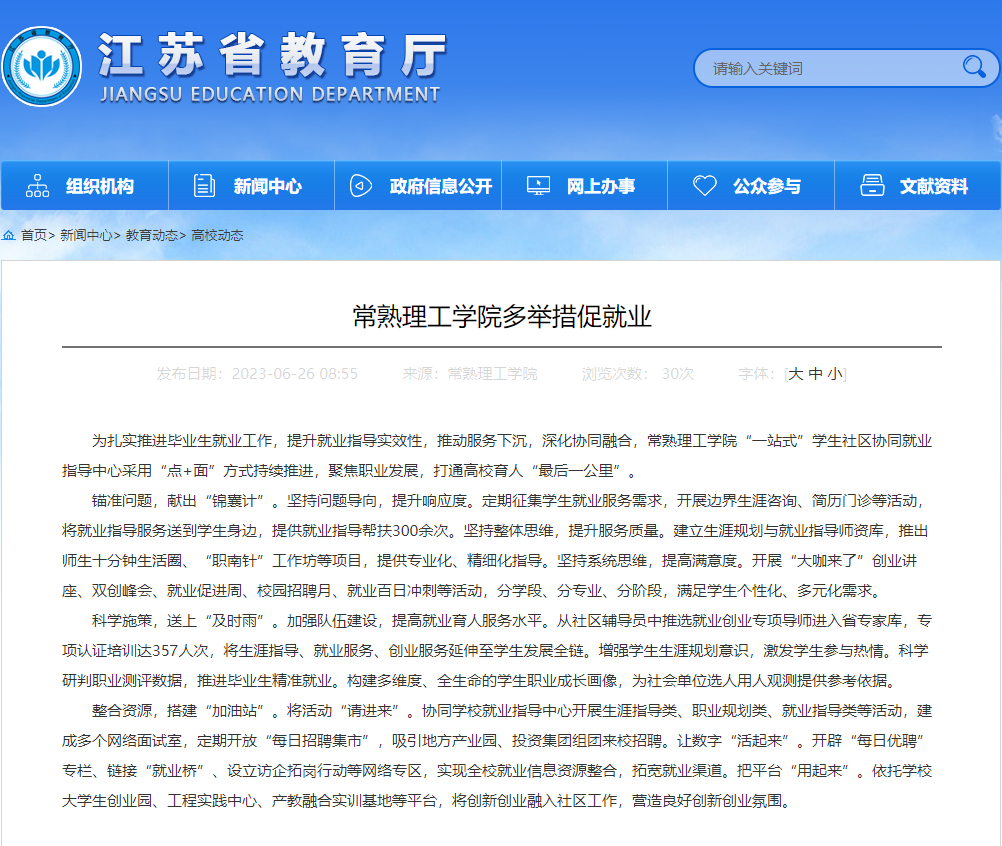Open the 公众参与 menu

[x=751, y=186]
